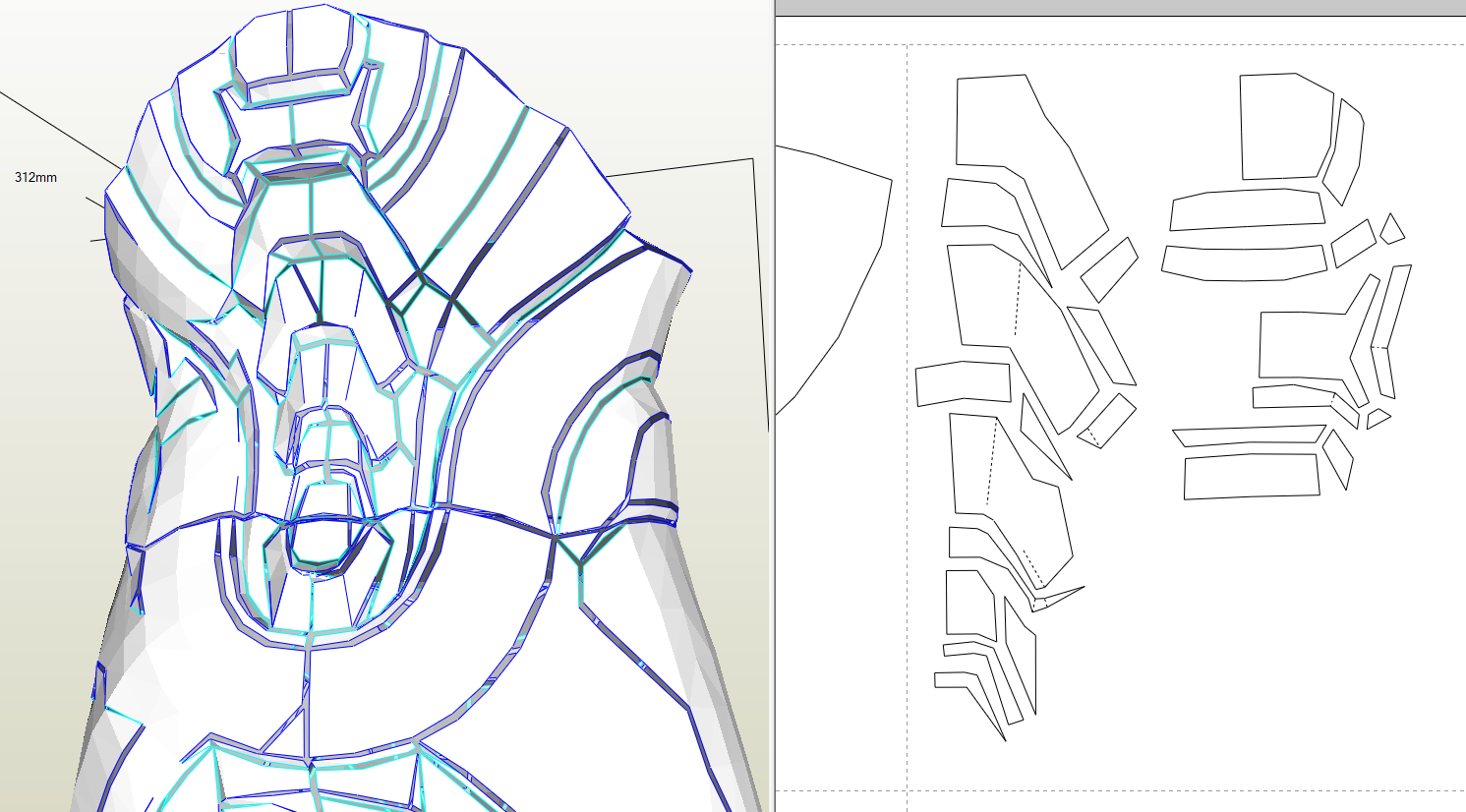Click the 312mm dimension label
Screen dimensions: 1466x812
35,177
